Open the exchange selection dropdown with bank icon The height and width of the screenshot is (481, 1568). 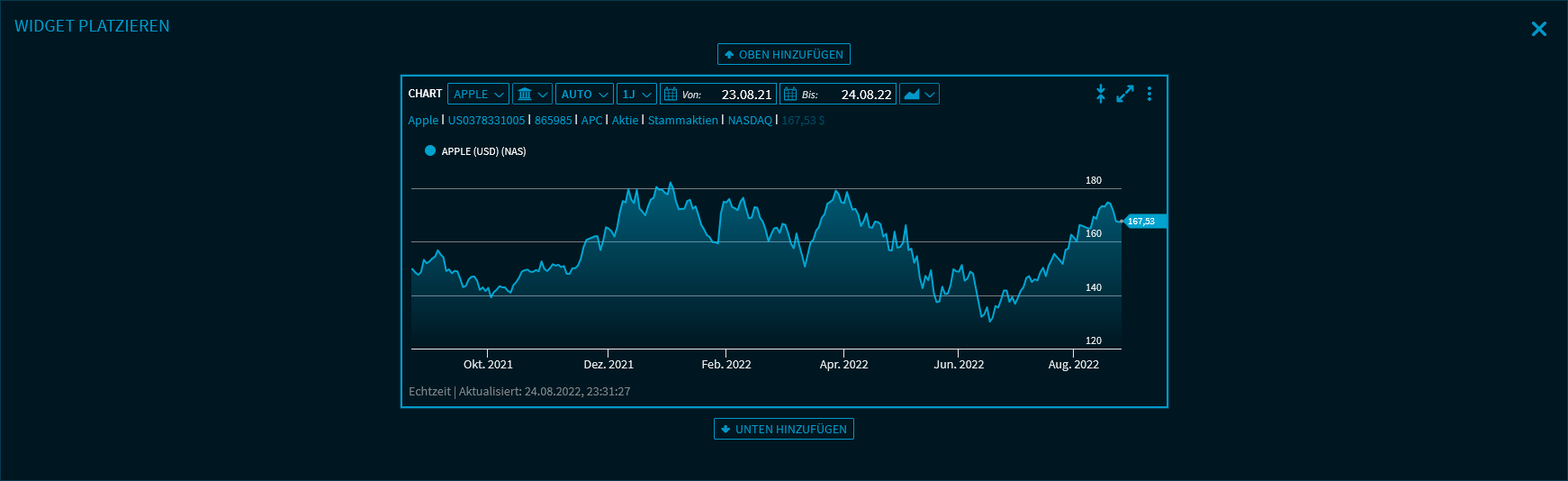[532, 95]
